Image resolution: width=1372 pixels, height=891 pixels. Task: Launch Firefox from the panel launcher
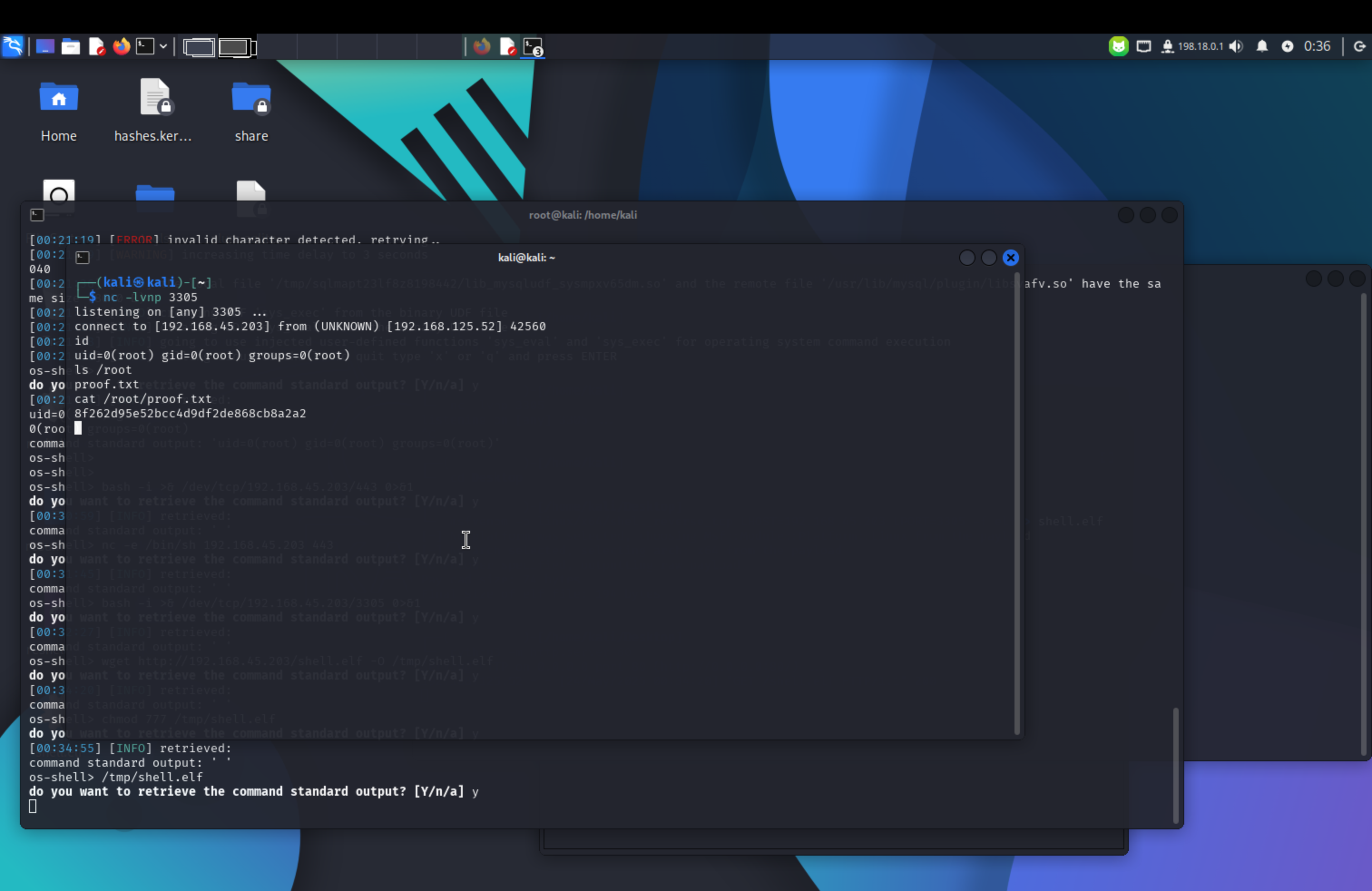click(x=121, y=46)
